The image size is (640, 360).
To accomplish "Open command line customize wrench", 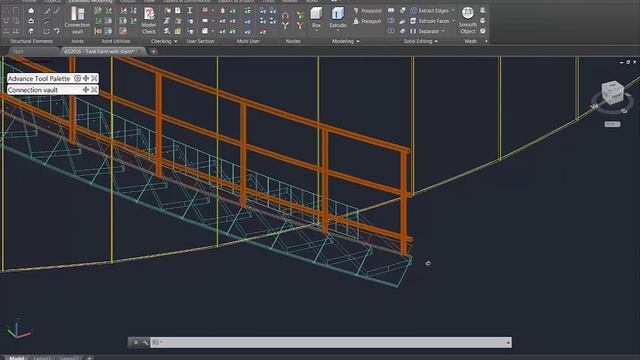I will 145,342.
